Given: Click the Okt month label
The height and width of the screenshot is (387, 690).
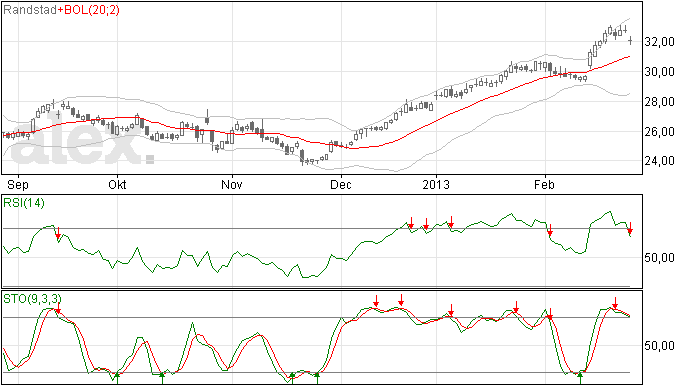Looking at the screenshot, I should pyautogui.click(x=117, y=184).
